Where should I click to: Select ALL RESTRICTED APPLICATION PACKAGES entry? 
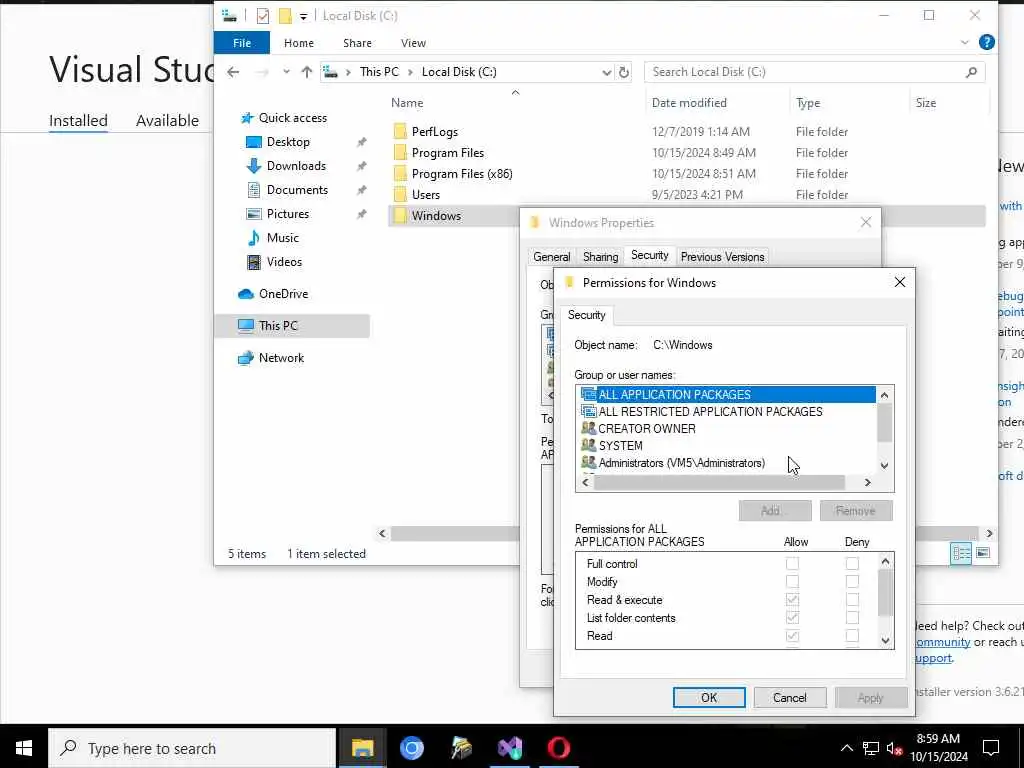tap(711, 412)
